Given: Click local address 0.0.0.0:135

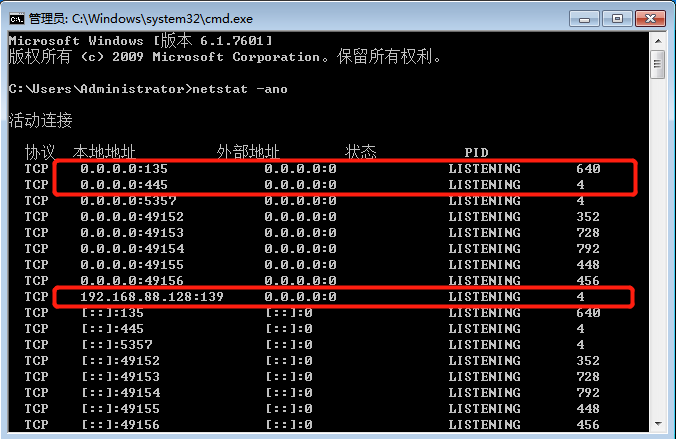Looking at the screenshot, I should [124, 169].
